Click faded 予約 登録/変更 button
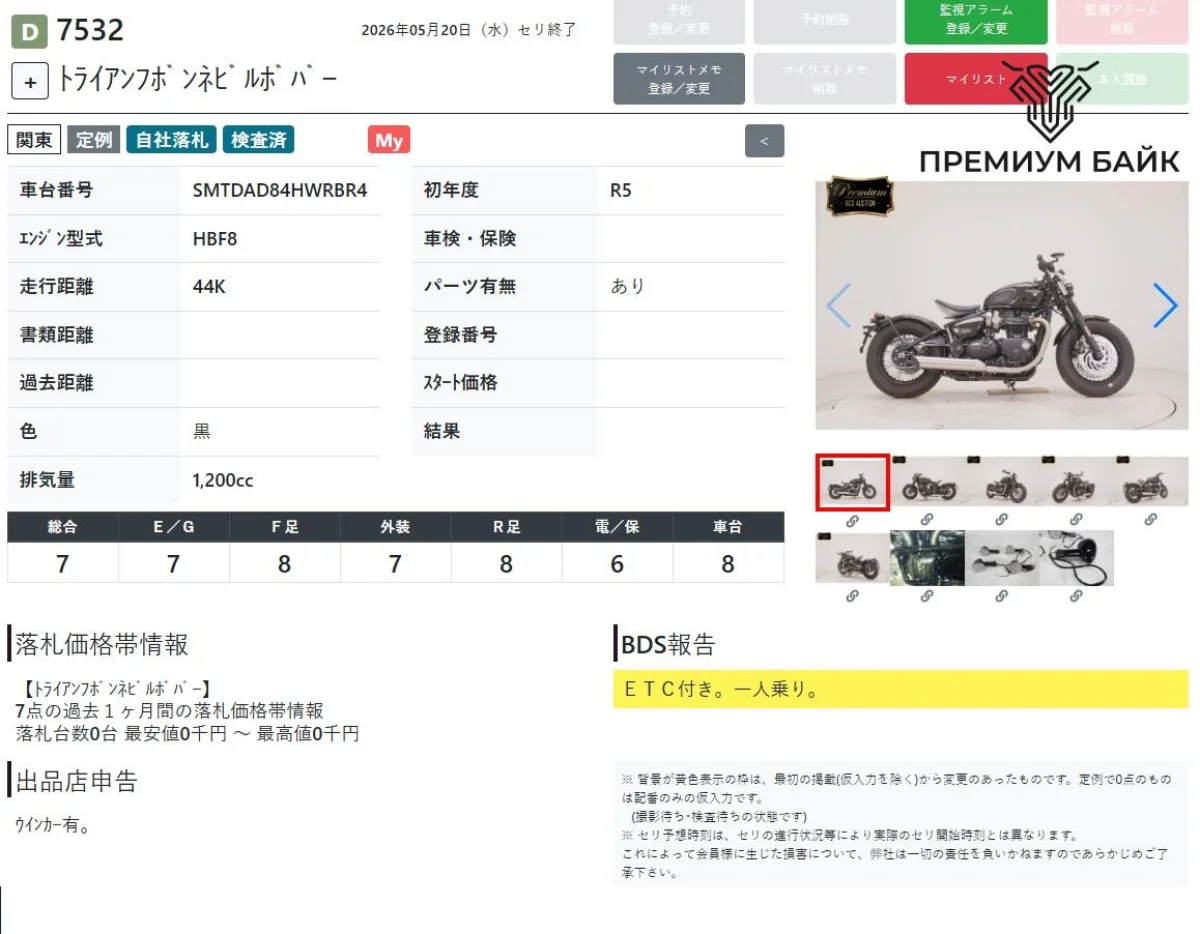Screen dimensions: 1200x934 679,20
